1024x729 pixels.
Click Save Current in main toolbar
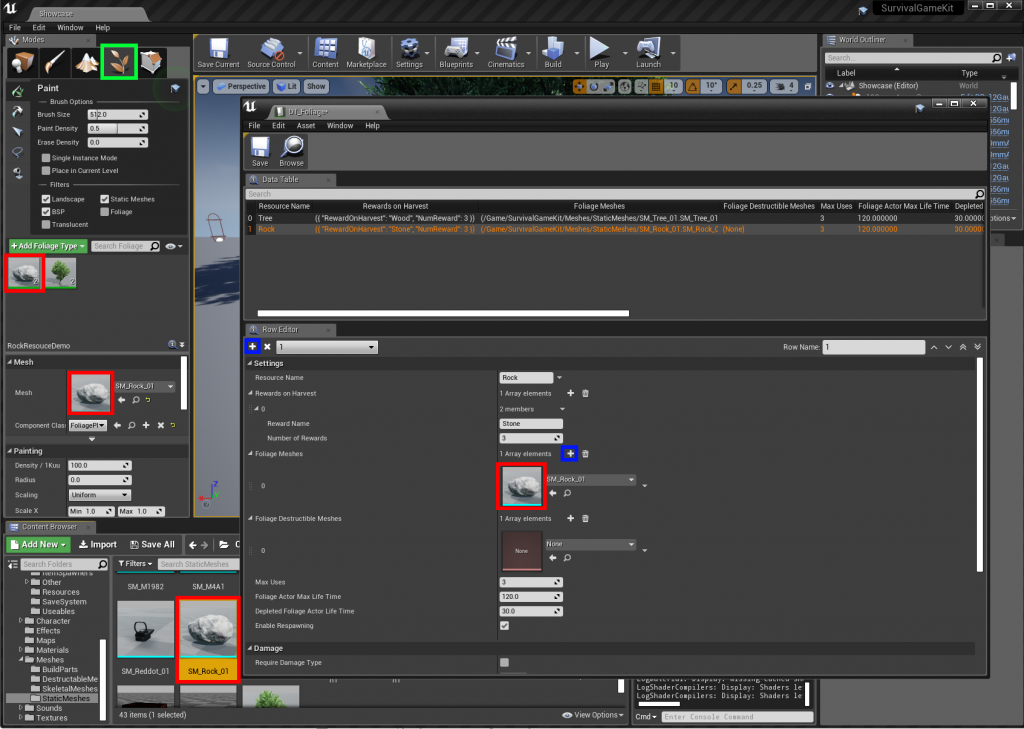coord(218,54)
